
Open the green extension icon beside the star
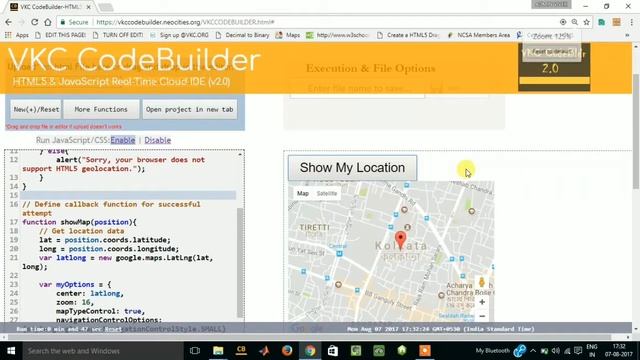[x=602, y=22]
